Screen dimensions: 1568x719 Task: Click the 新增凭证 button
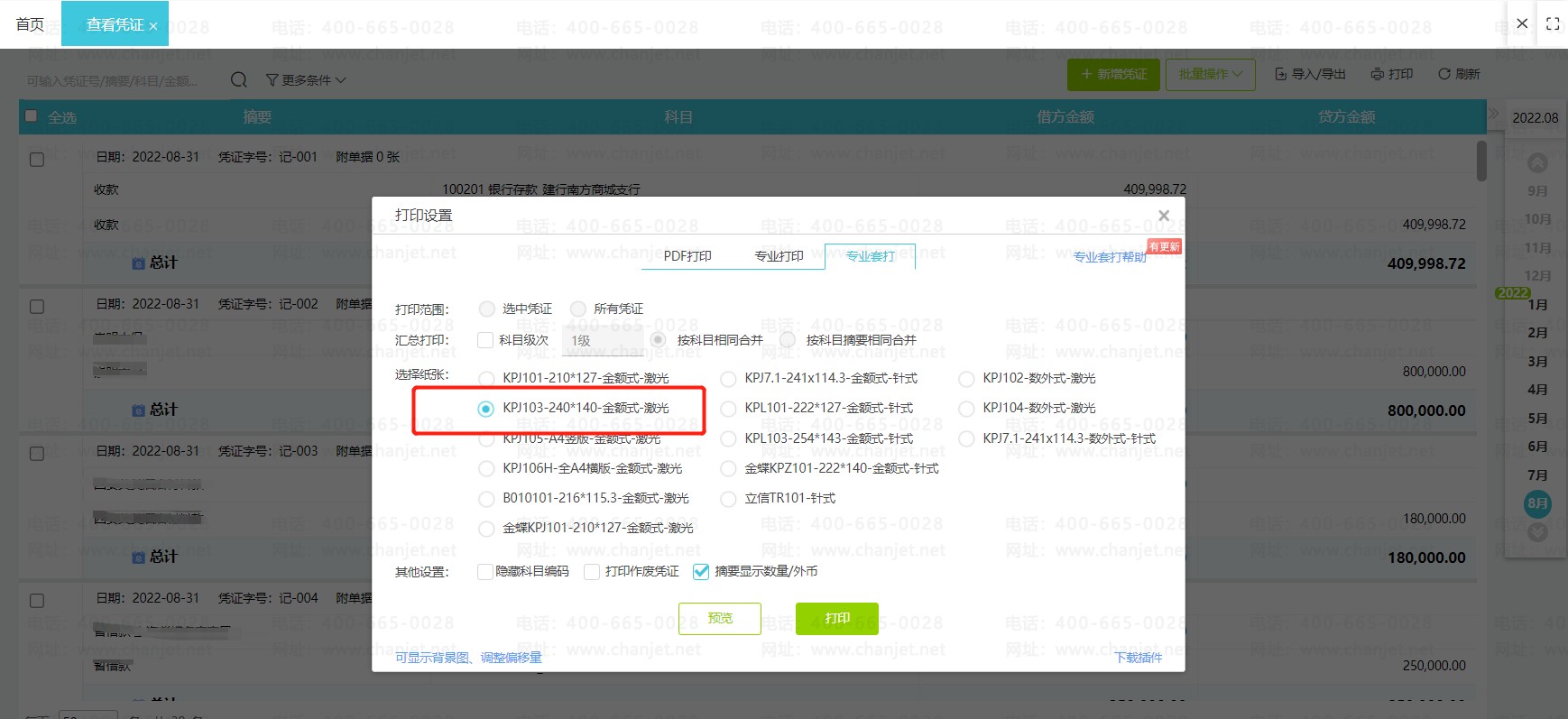point(1113,74)
